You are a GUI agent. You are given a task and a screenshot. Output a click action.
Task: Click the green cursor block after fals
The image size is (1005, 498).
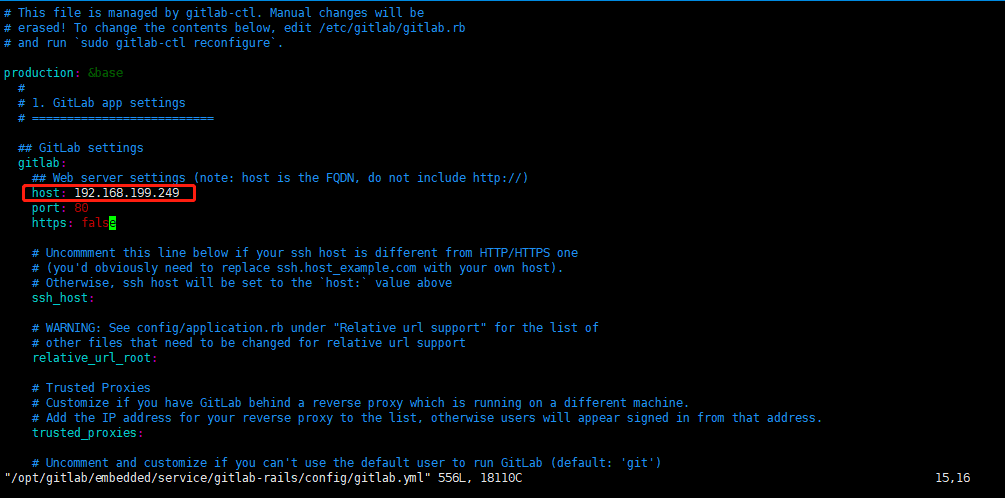[113, 223]
